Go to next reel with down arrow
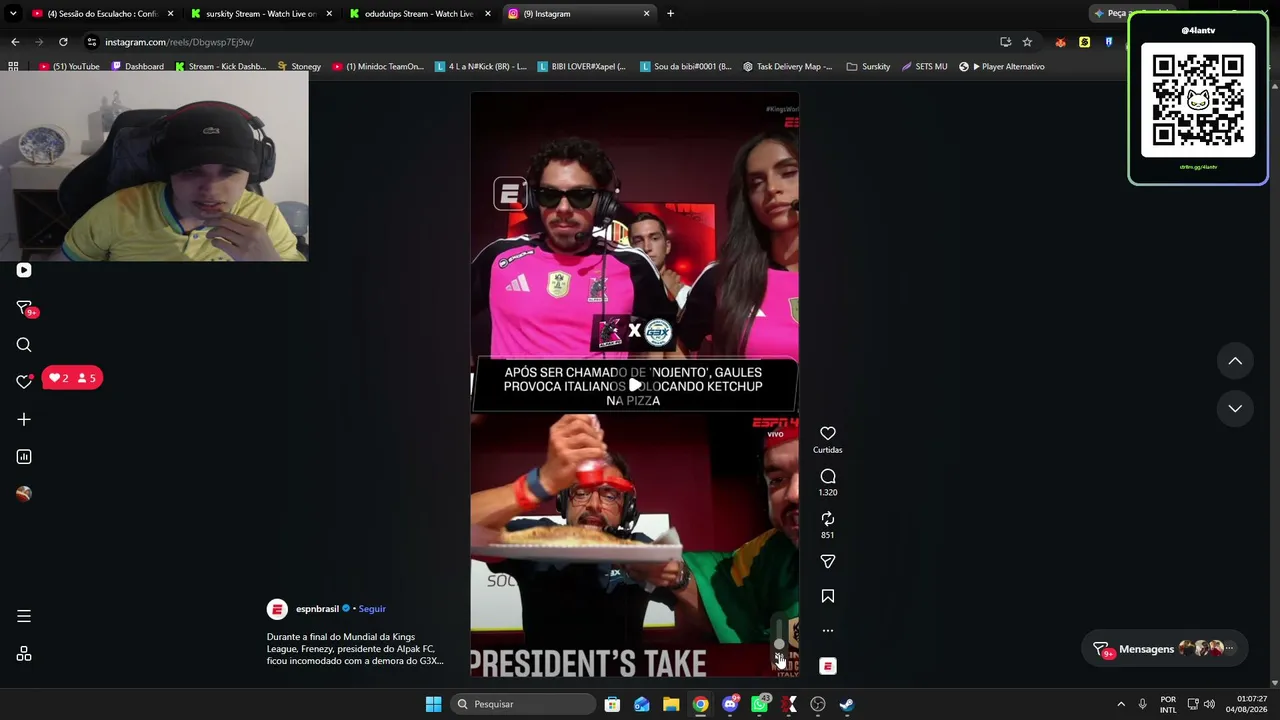Screen dimensions: 1280x720 pyautogui.click(x=1235, y=408)
